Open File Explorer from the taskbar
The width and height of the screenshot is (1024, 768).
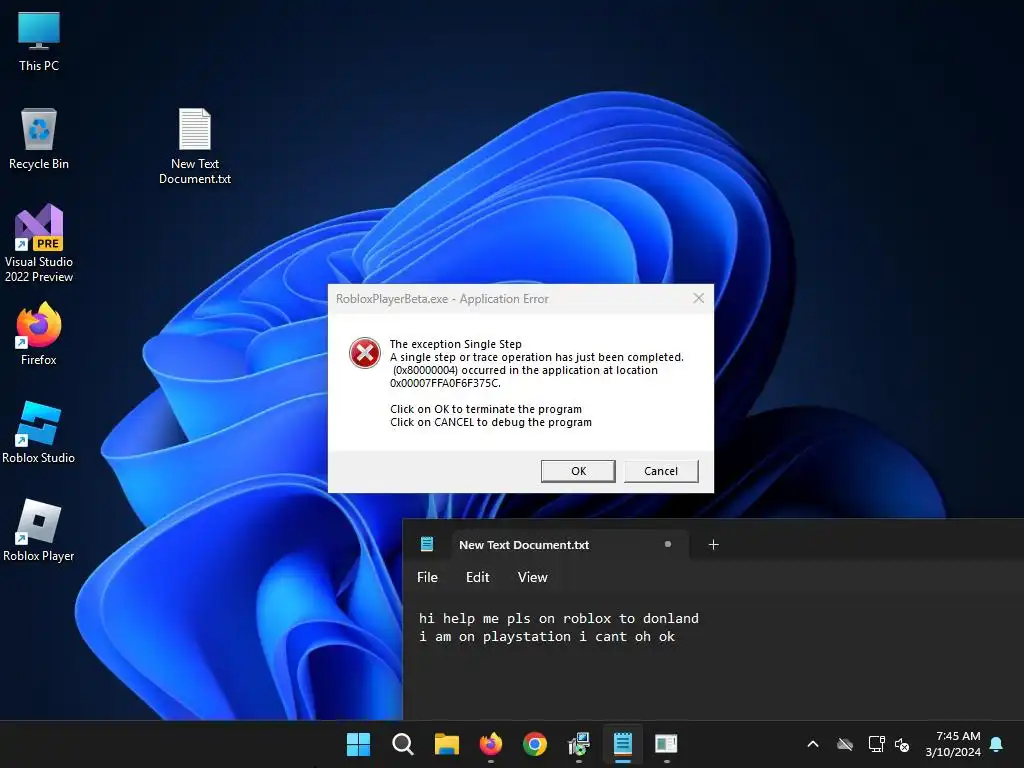click(x=447, y=744)
